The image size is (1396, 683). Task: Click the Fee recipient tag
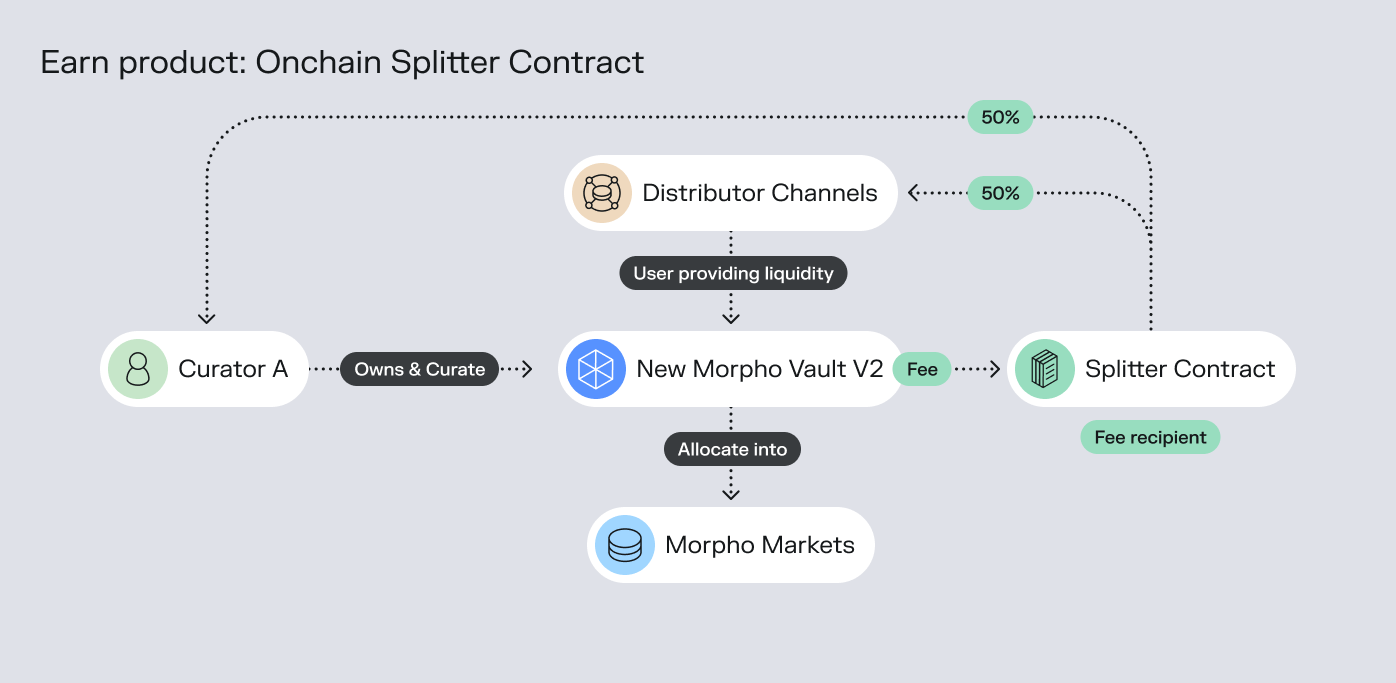click(x=1150, y=437)
